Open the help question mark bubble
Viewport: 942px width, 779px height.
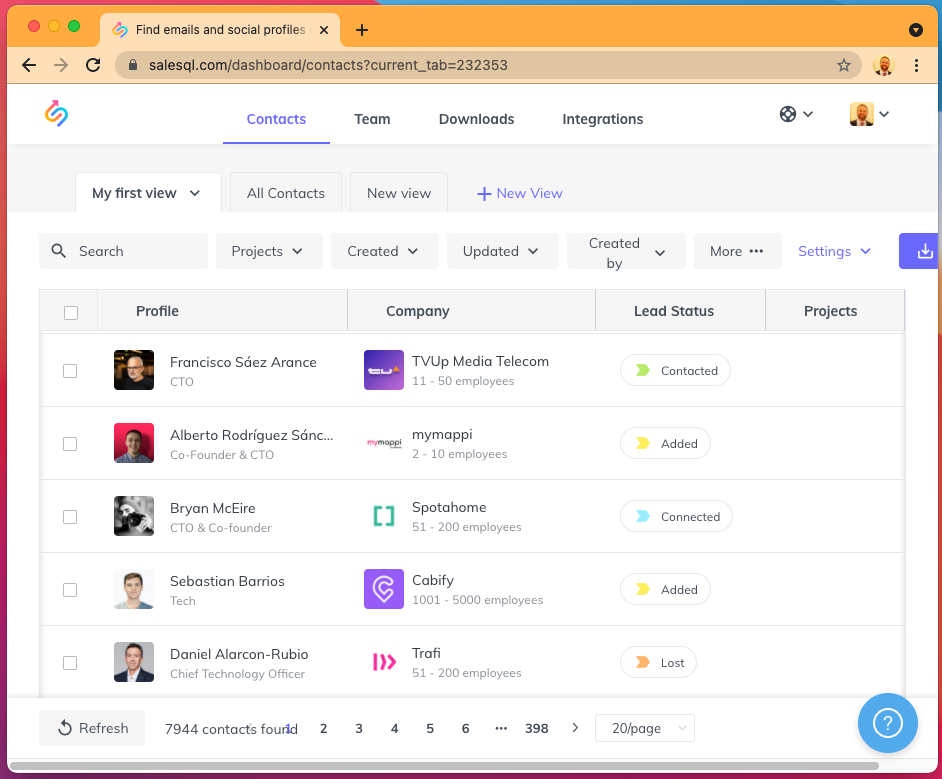[x=887, y=722]
